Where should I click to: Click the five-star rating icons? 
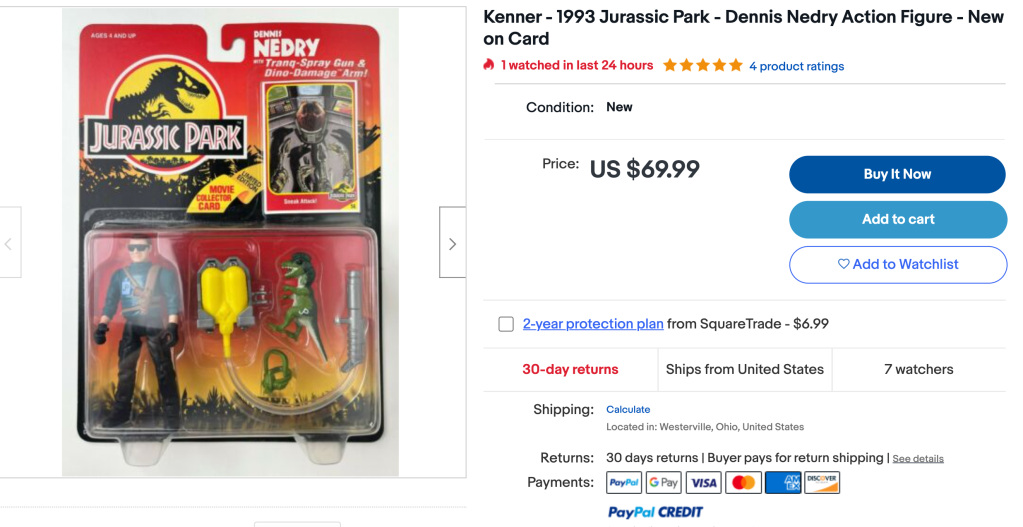click(x=703, y=65)
